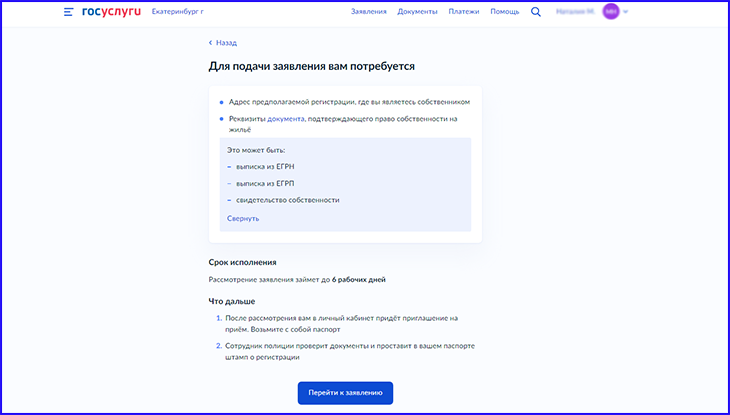Screen dimensions: 730x415
Task: Click the 'выписка из ЕГРП' list item
Action: 266,183
